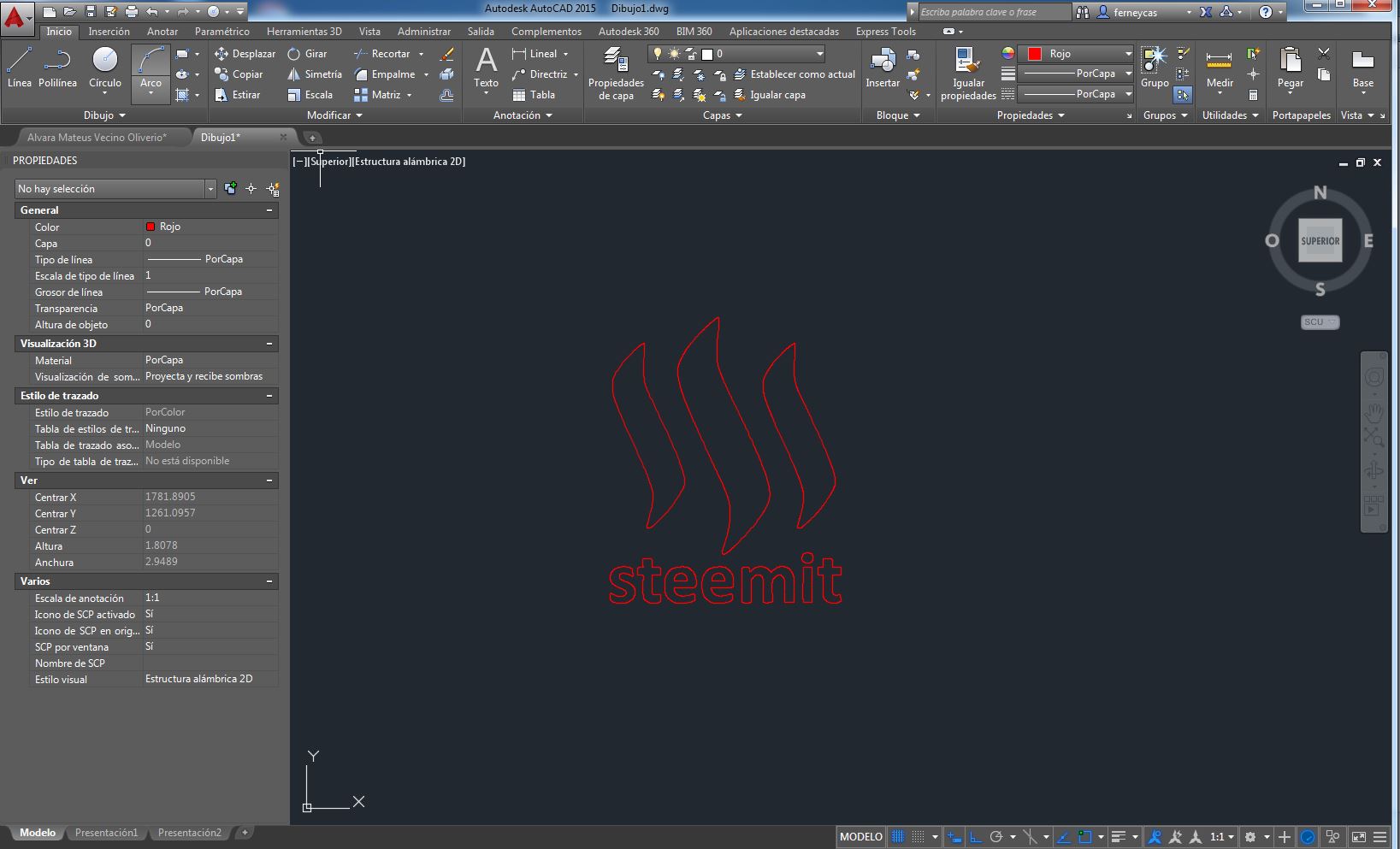Toggle dynamic input in status bar

(x=954, y=837)
